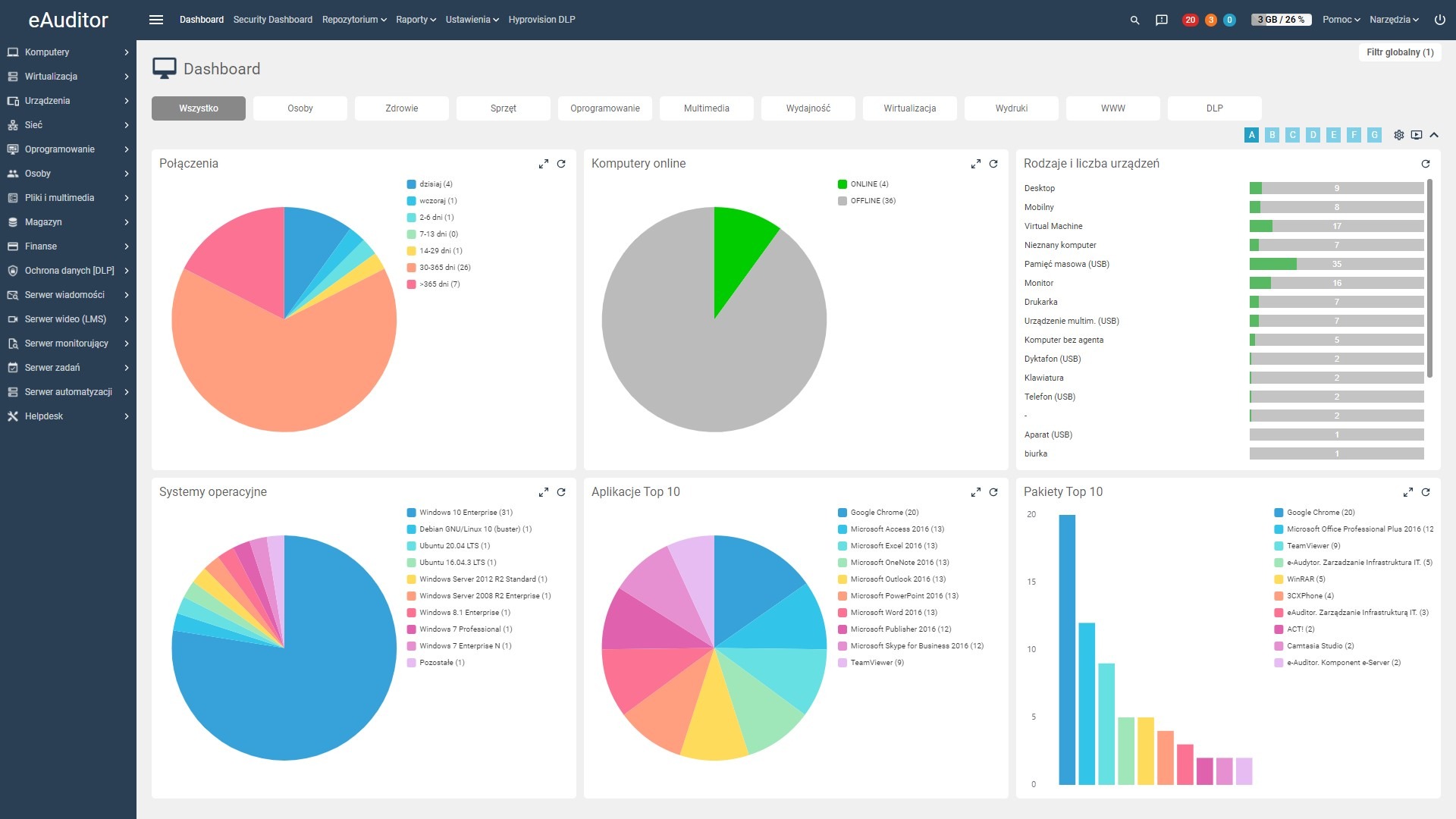Expand the Narzędzia dropdown
This screenshot has height=819, width=1456.
pyautogui.click(x=1393, y=20)
